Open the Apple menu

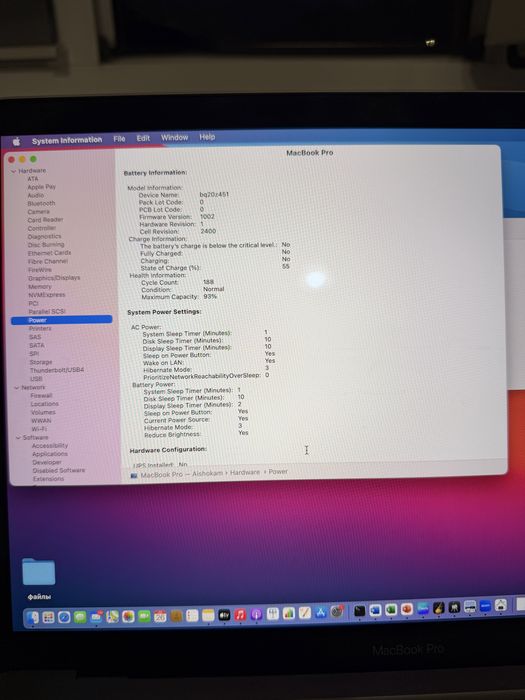pyautogui.click(x=17, y=142)
